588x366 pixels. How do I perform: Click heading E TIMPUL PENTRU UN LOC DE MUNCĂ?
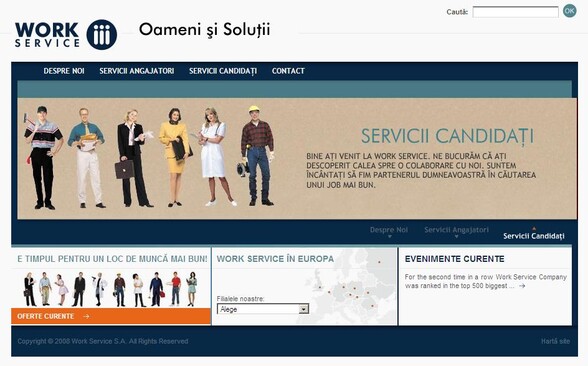[112, 259]
